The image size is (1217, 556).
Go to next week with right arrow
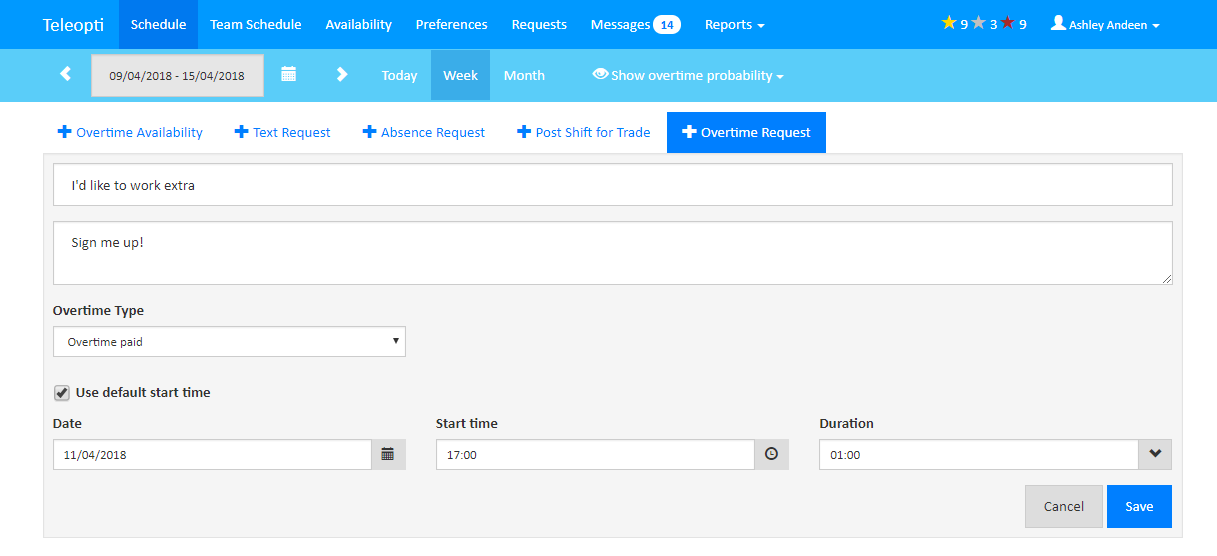(342, 75)
